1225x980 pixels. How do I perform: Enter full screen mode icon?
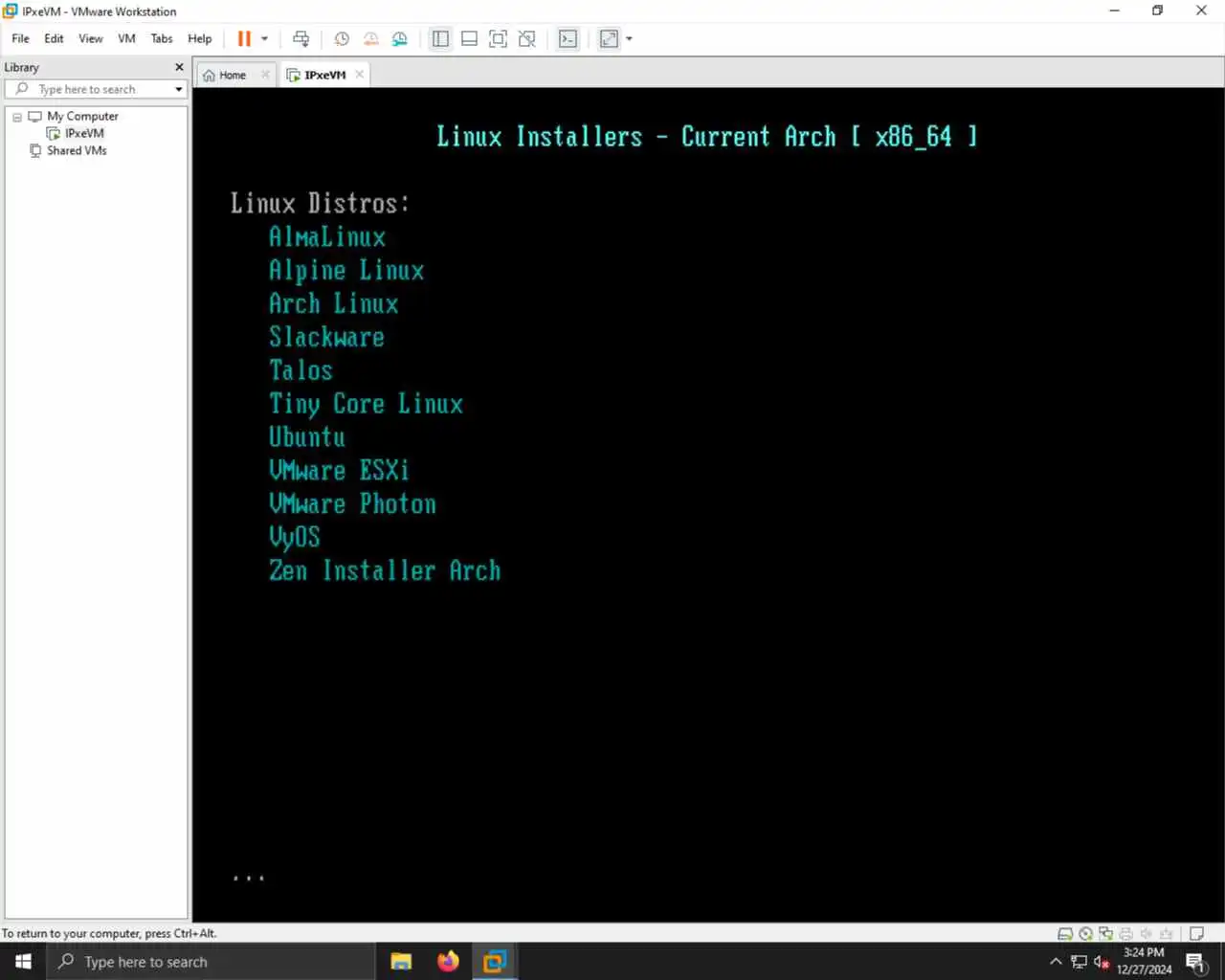point(498,38)
